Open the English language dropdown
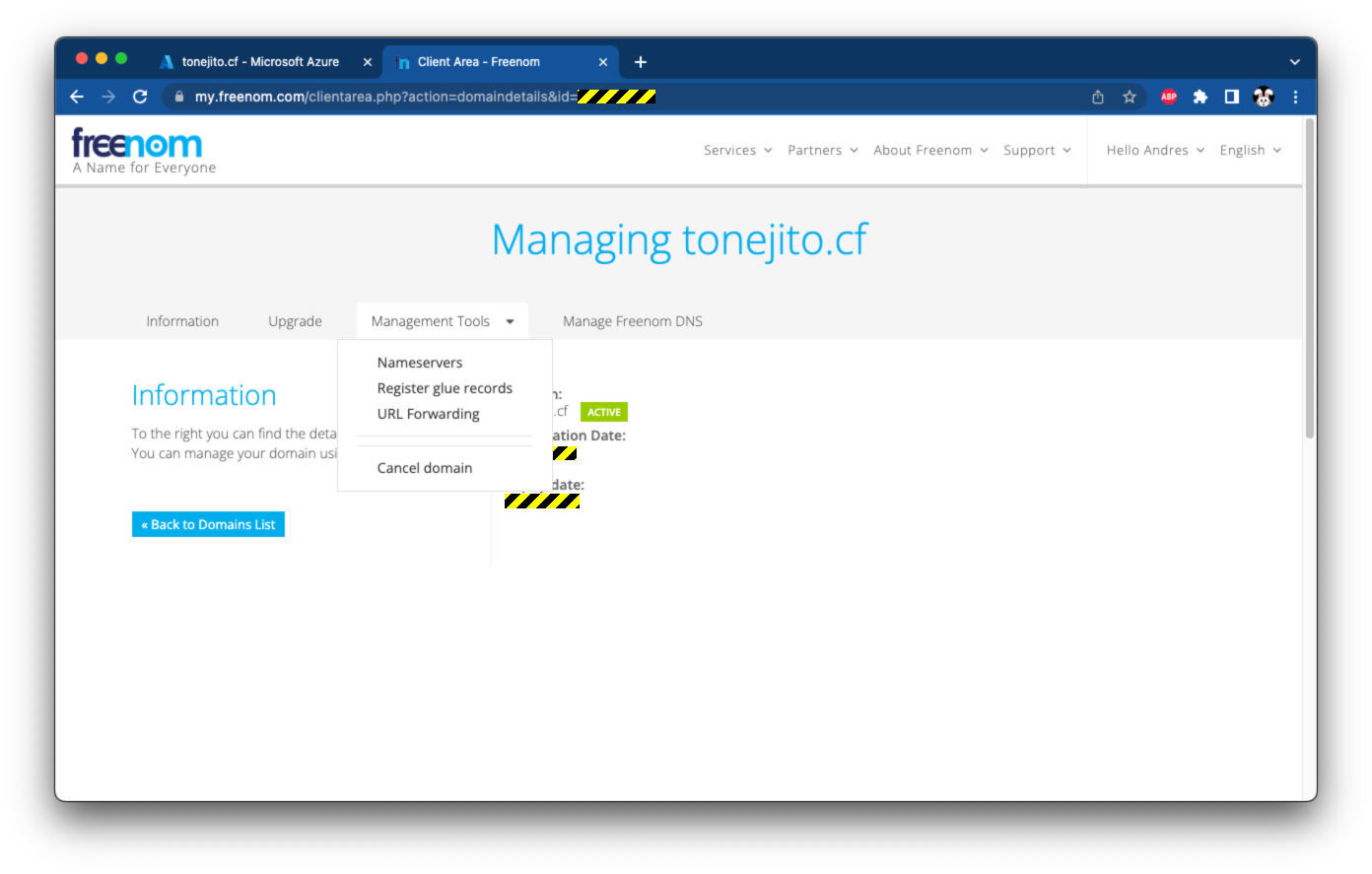This screenshot has height=874, width=1372. click(x=1250, y=151)
